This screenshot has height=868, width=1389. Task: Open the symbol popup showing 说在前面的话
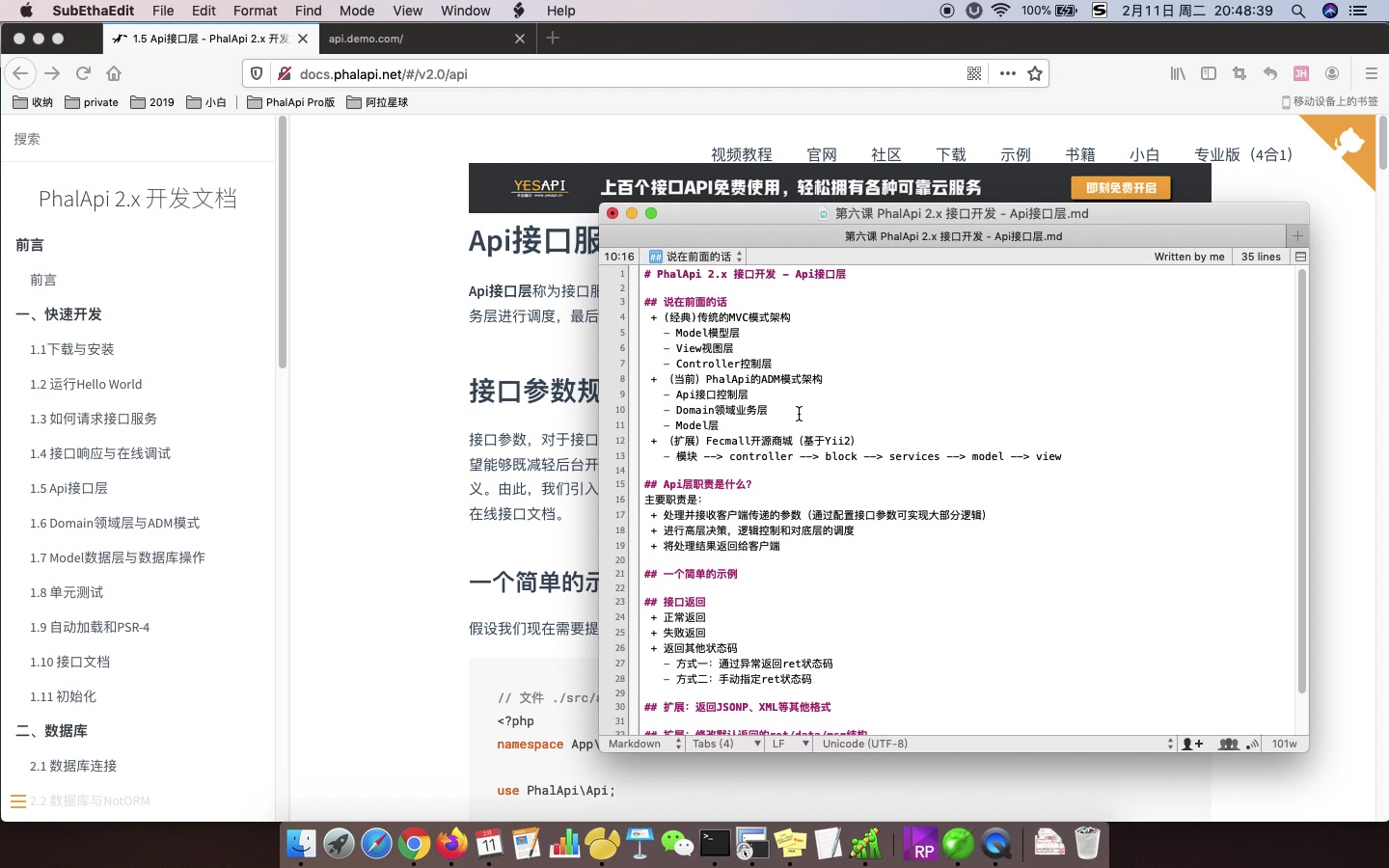696,257
